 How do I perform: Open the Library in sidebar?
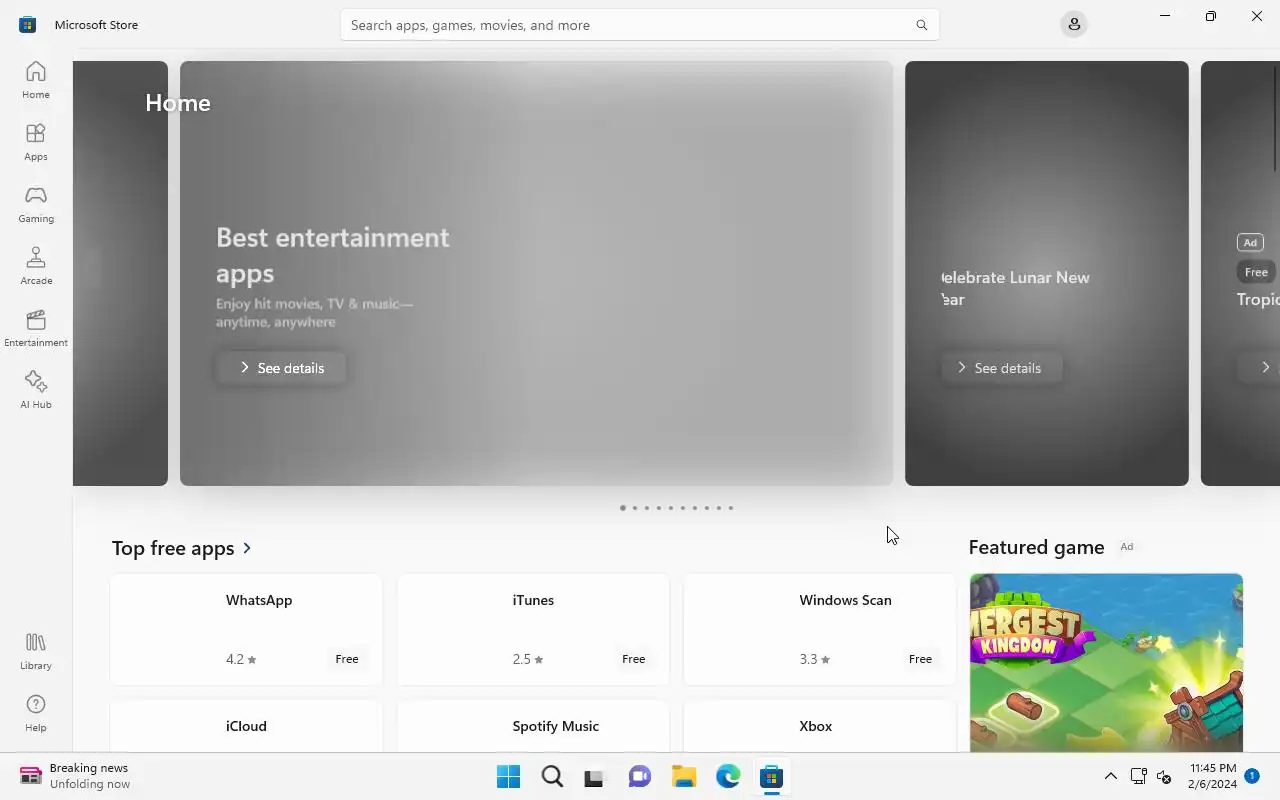(x=36, y=651)
